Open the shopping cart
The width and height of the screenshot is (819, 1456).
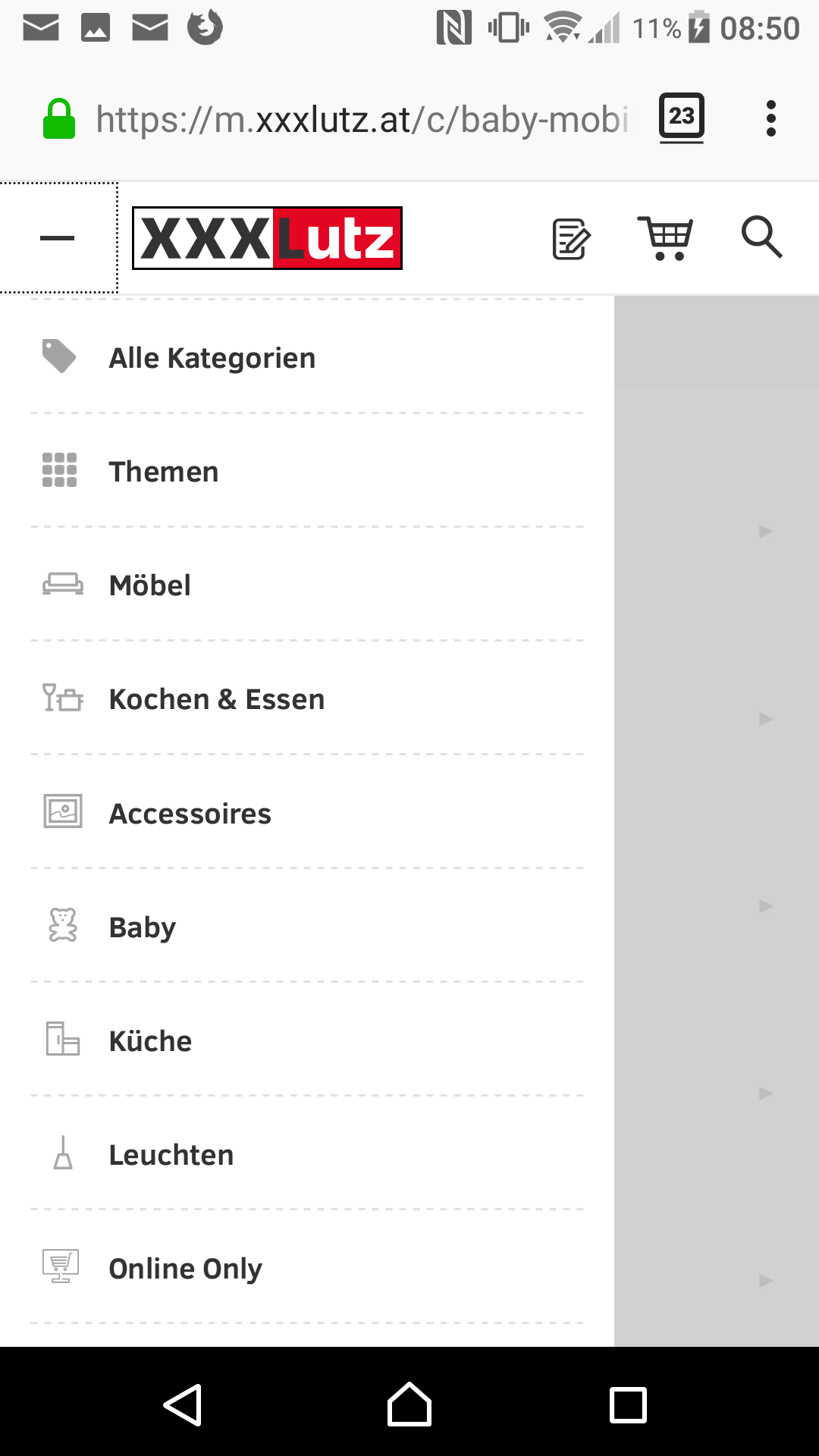pyautogui.click(x=665, y=238)
